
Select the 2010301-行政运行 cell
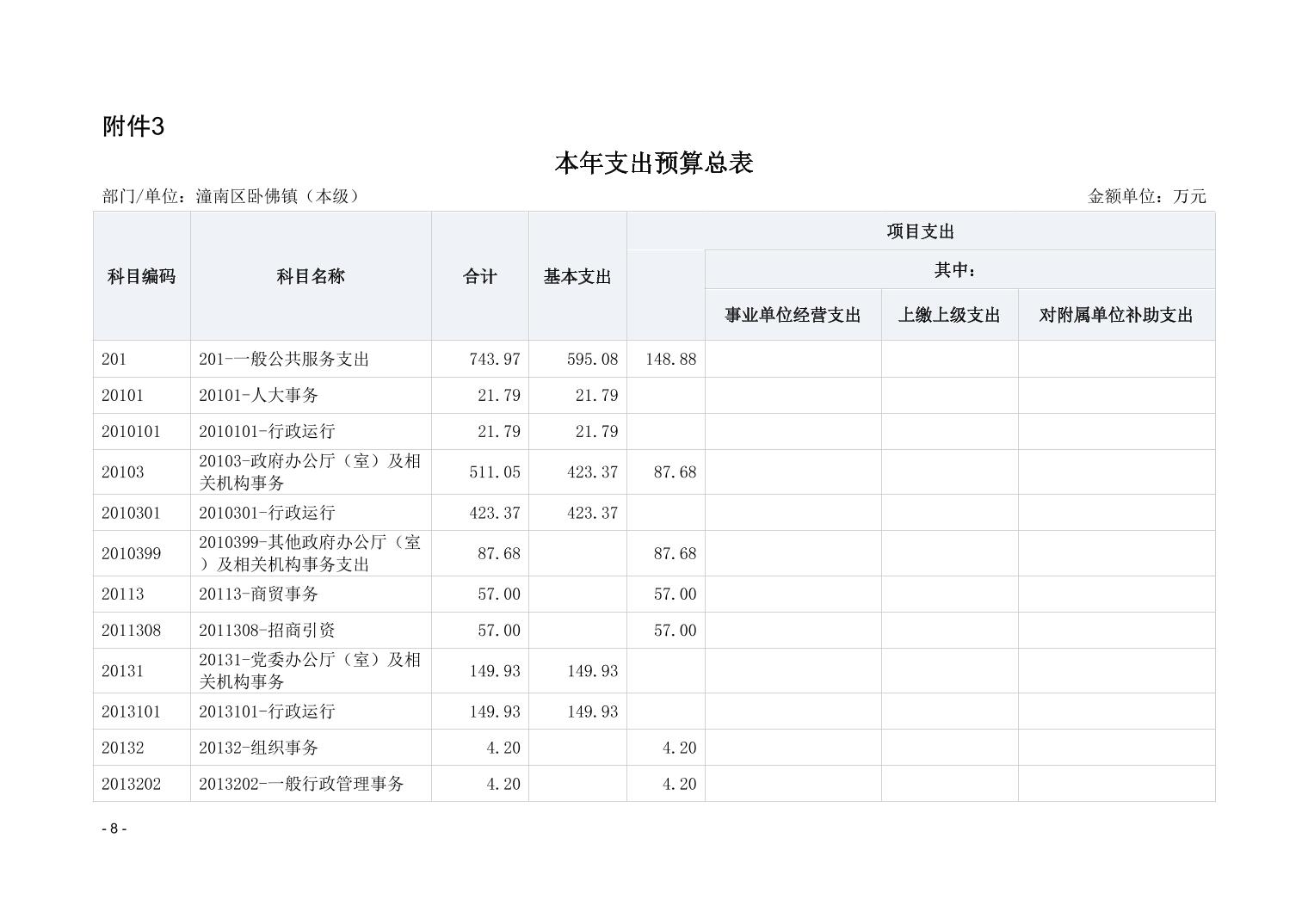(x=311, y=512)
